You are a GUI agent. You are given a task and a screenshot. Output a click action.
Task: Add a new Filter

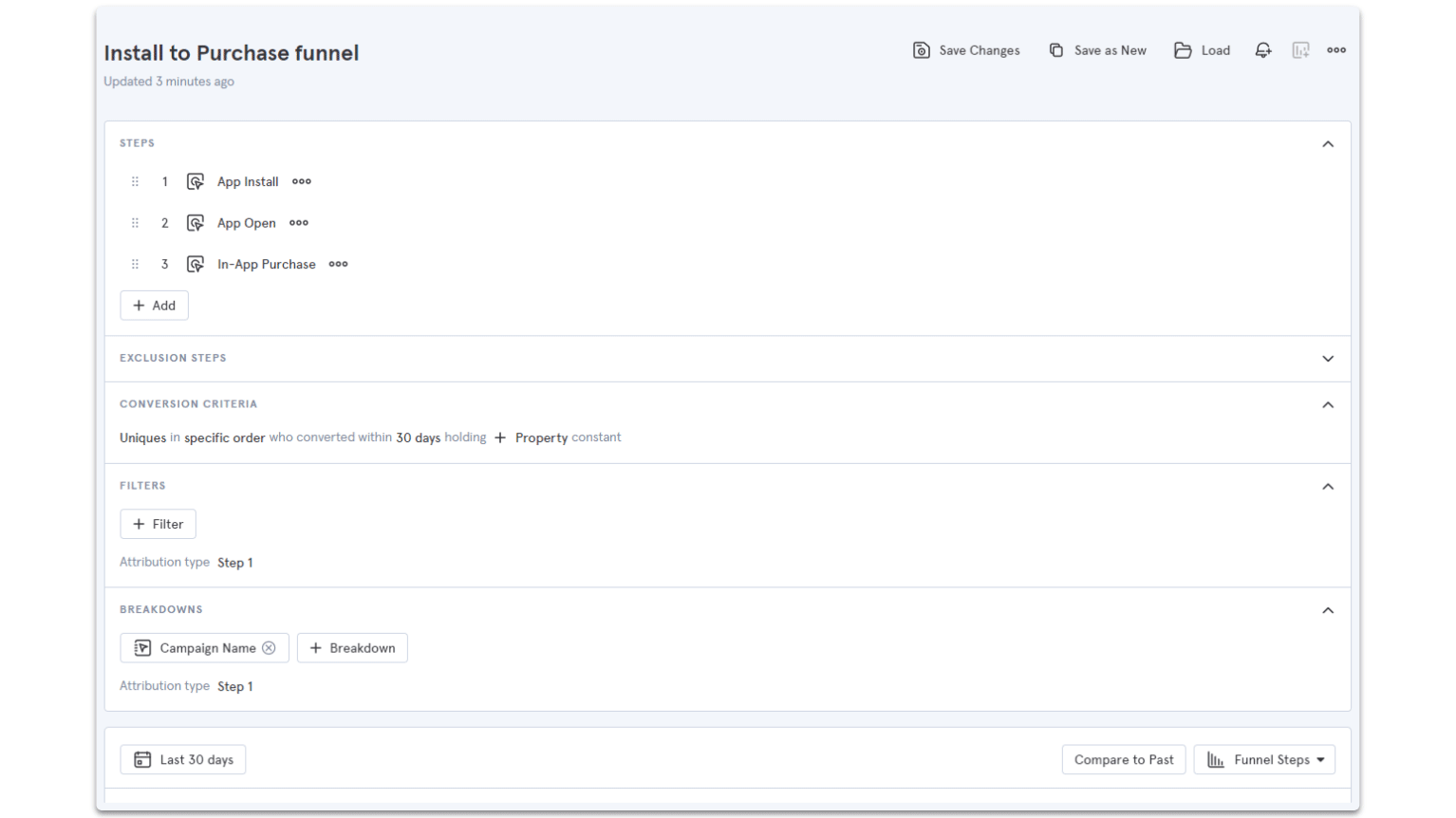(x=159, y=524)
